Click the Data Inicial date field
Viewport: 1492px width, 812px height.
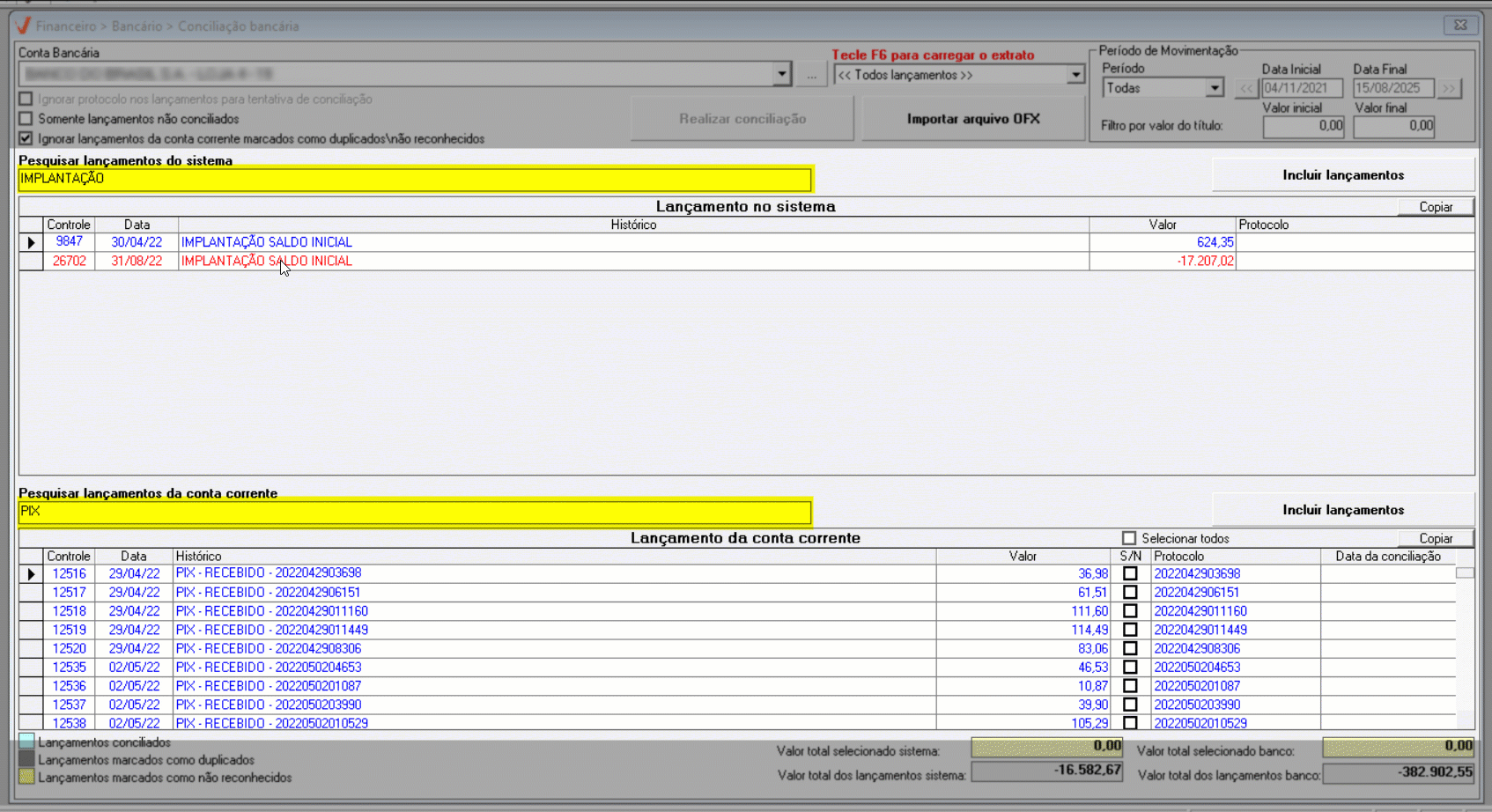(1301, 88)
